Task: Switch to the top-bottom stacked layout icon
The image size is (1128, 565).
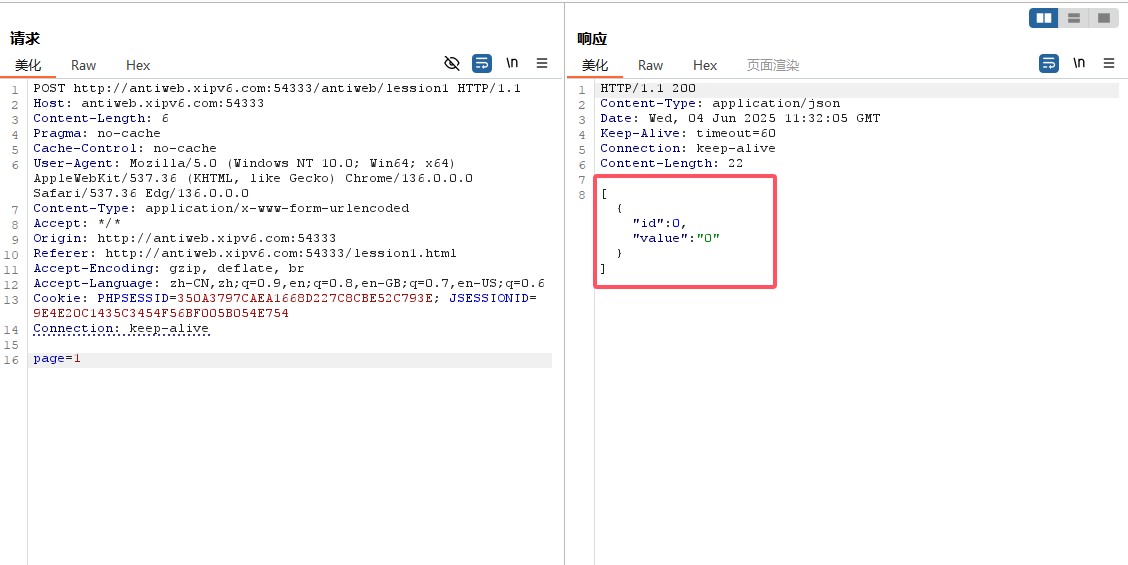Action: point(1074,18)
